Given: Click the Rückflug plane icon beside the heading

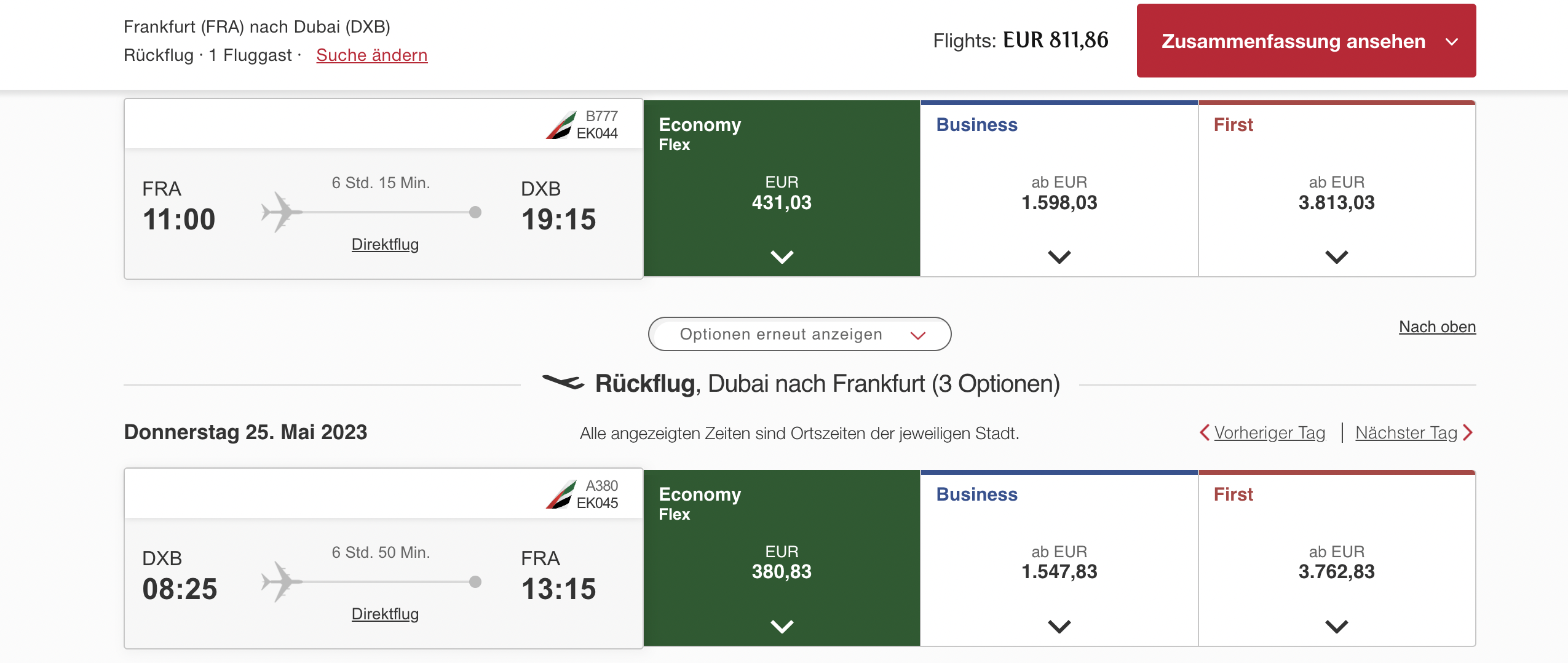Looking at the screenshot, I should click(x=563, y=383).
